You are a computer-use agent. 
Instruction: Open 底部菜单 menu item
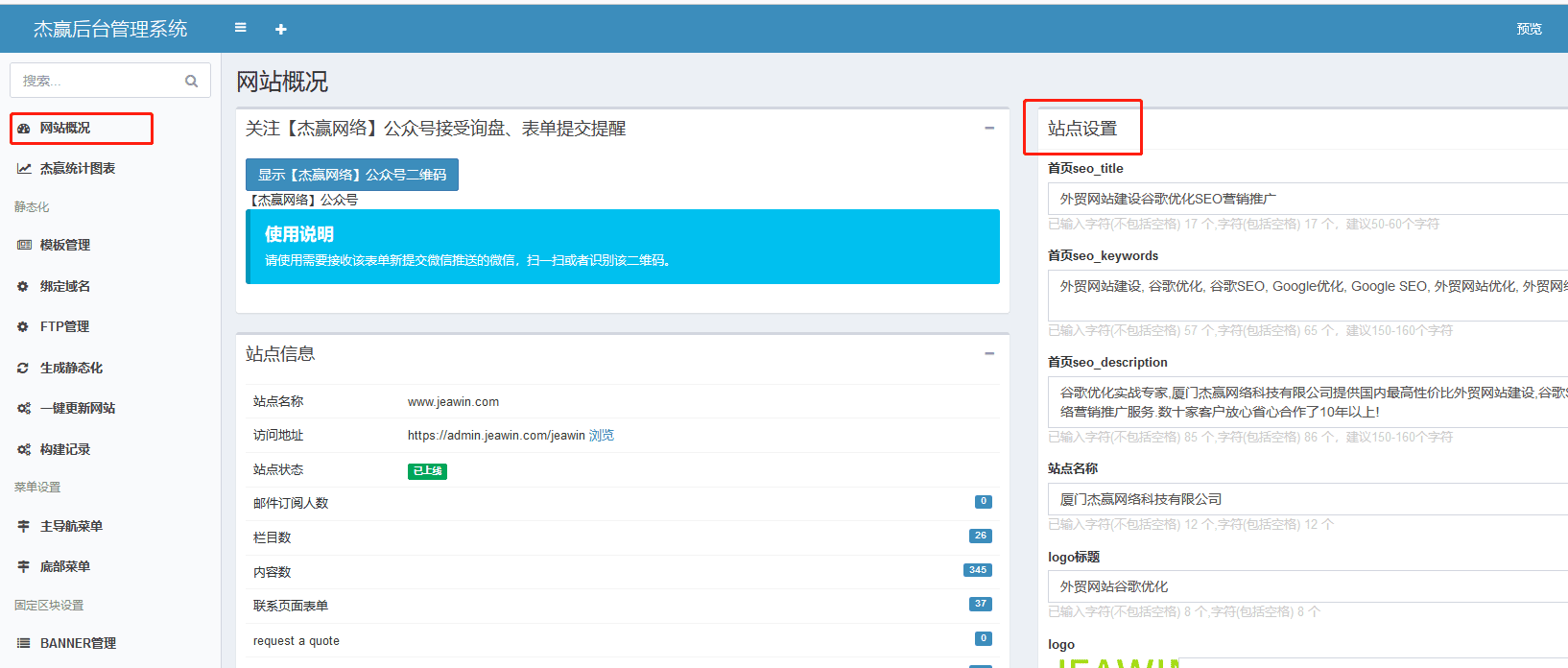coord(65,567)
